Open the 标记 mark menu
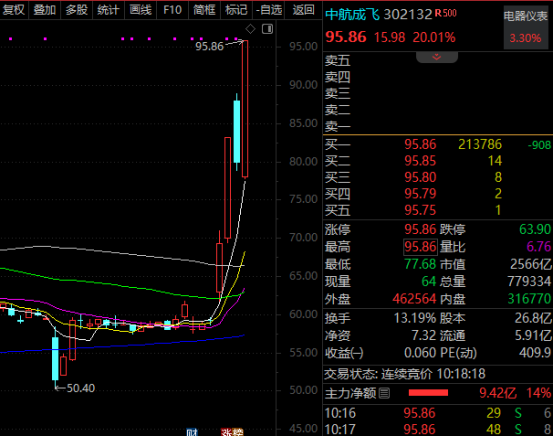This screenshot has height=436, width=554. click(236, 10)
